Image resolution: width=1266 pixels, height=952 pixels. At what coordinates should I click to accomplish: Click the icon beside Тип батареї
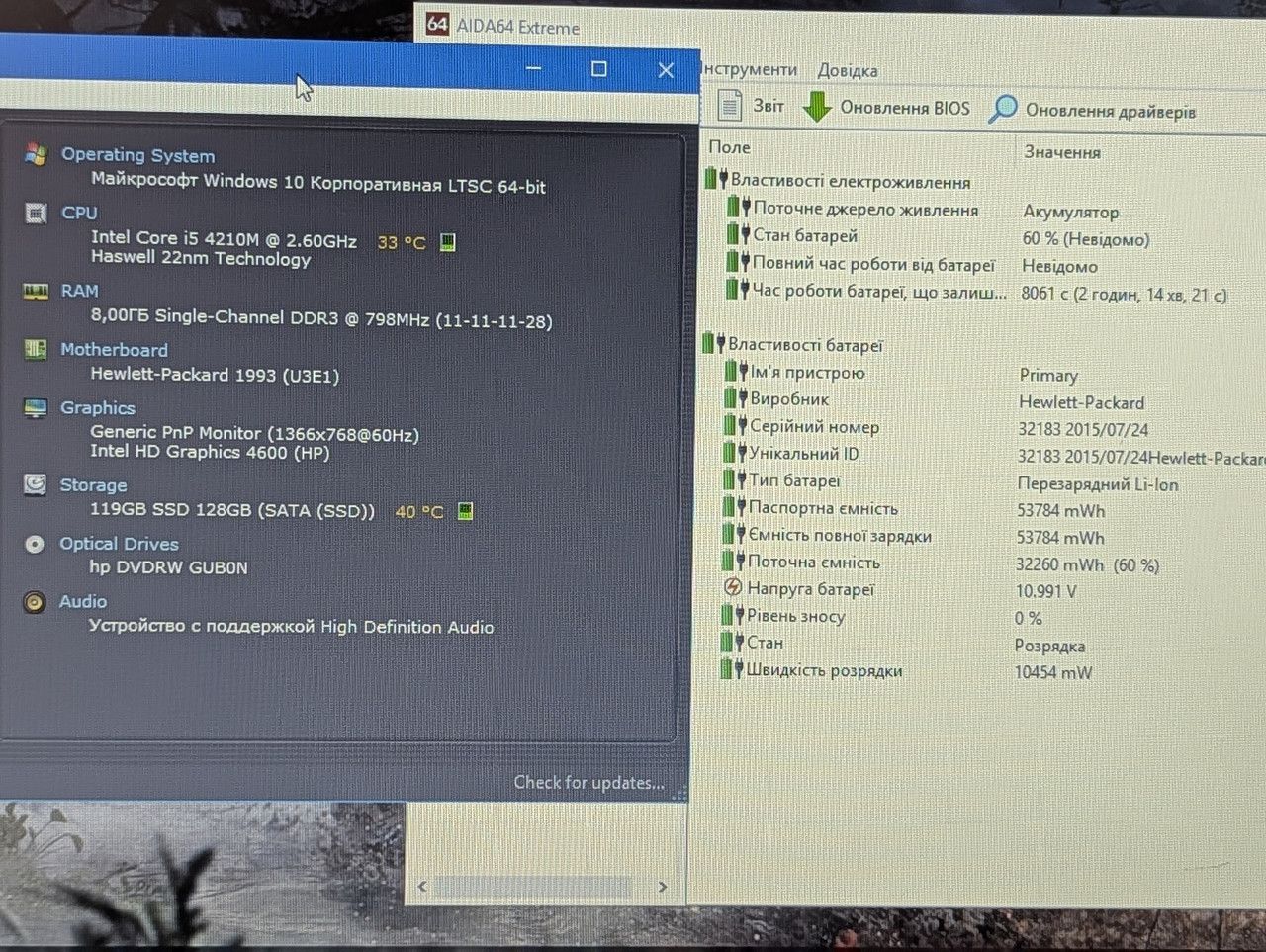[x=735, y=479]
